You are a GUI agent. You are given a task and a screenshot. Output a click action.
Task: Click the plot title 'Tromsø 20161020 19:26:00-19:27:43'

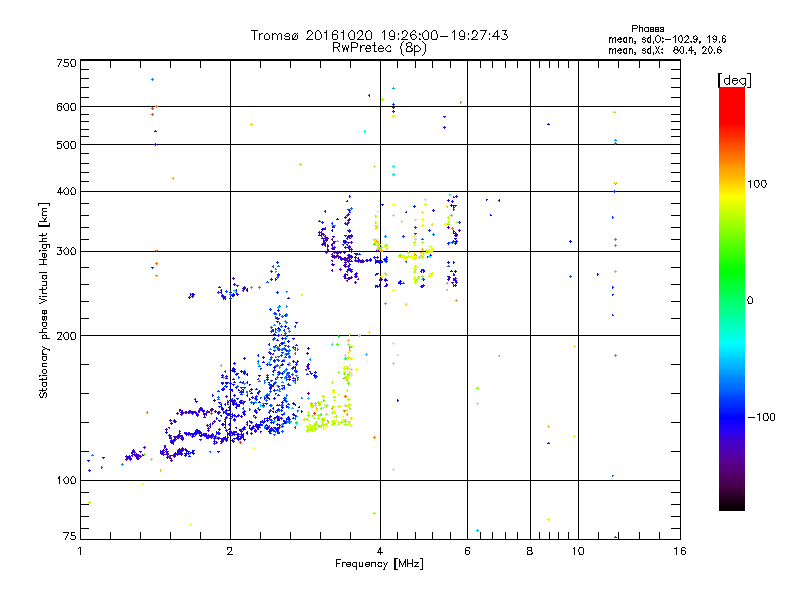coord(379,35)
